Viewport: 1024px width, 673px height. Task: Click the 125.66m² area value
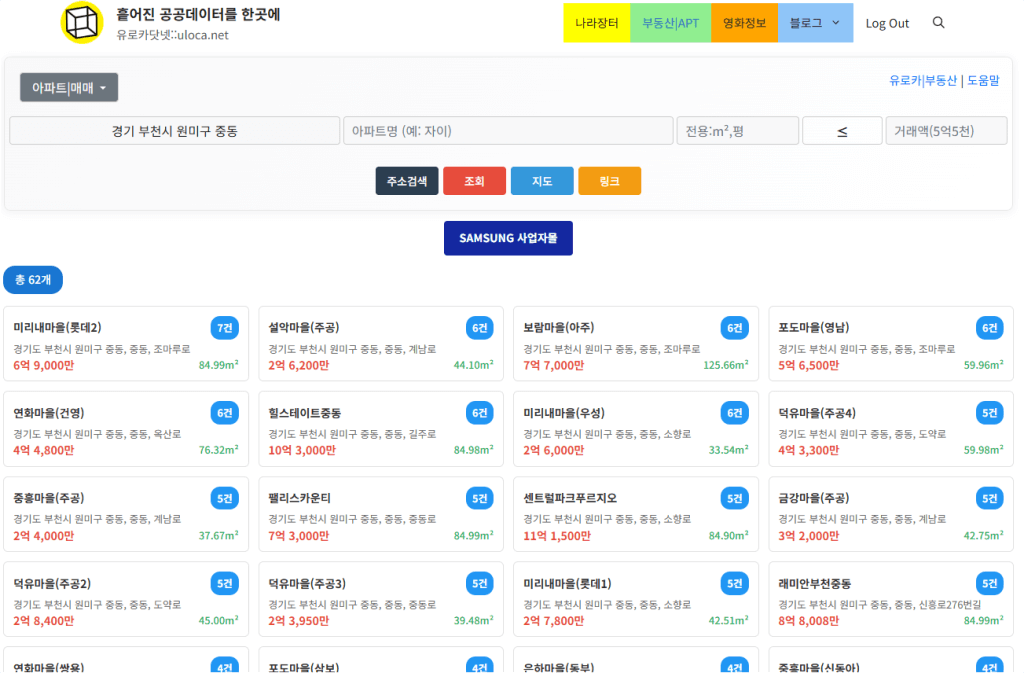726,365
